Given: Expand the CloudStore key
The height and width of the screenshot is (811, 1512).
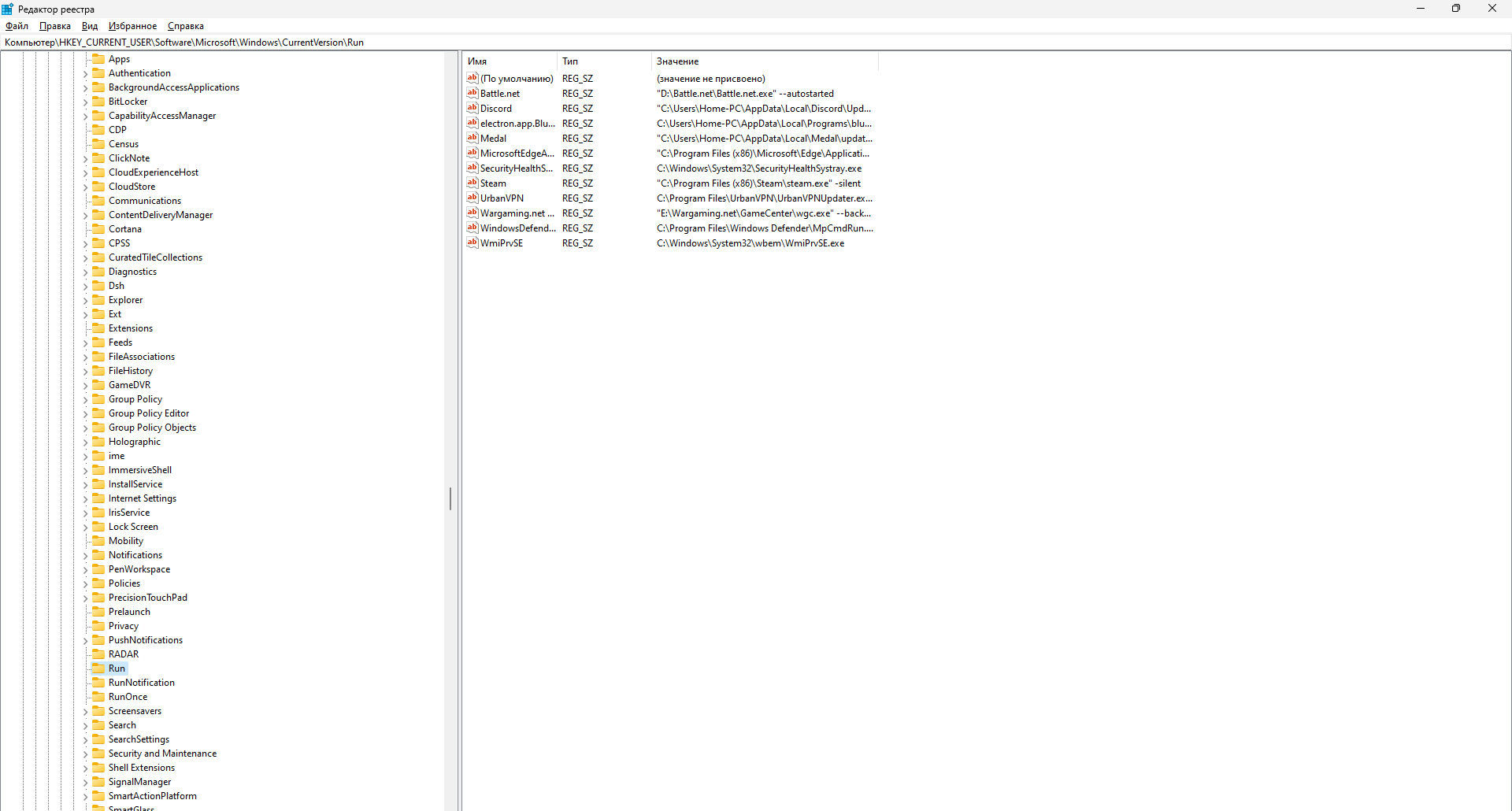Looking at the screenshot, I should [86, 187].
